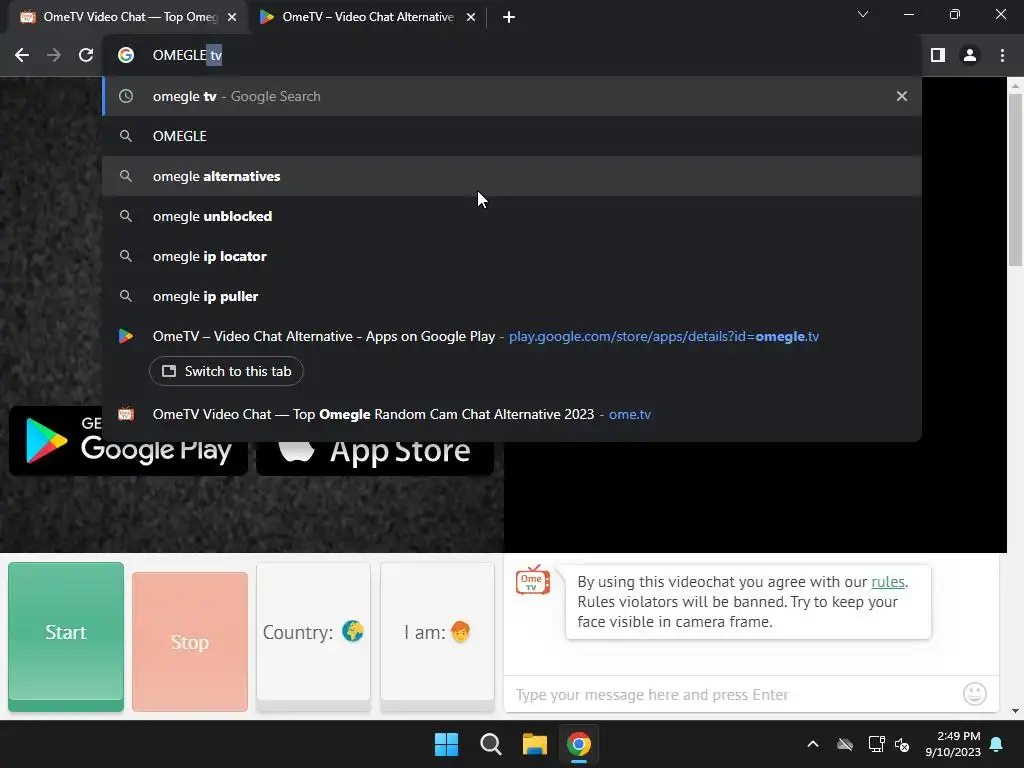Switch to the OmeTV Video Chat tab
Viewport: 1024px width, 768px height.
127,17
